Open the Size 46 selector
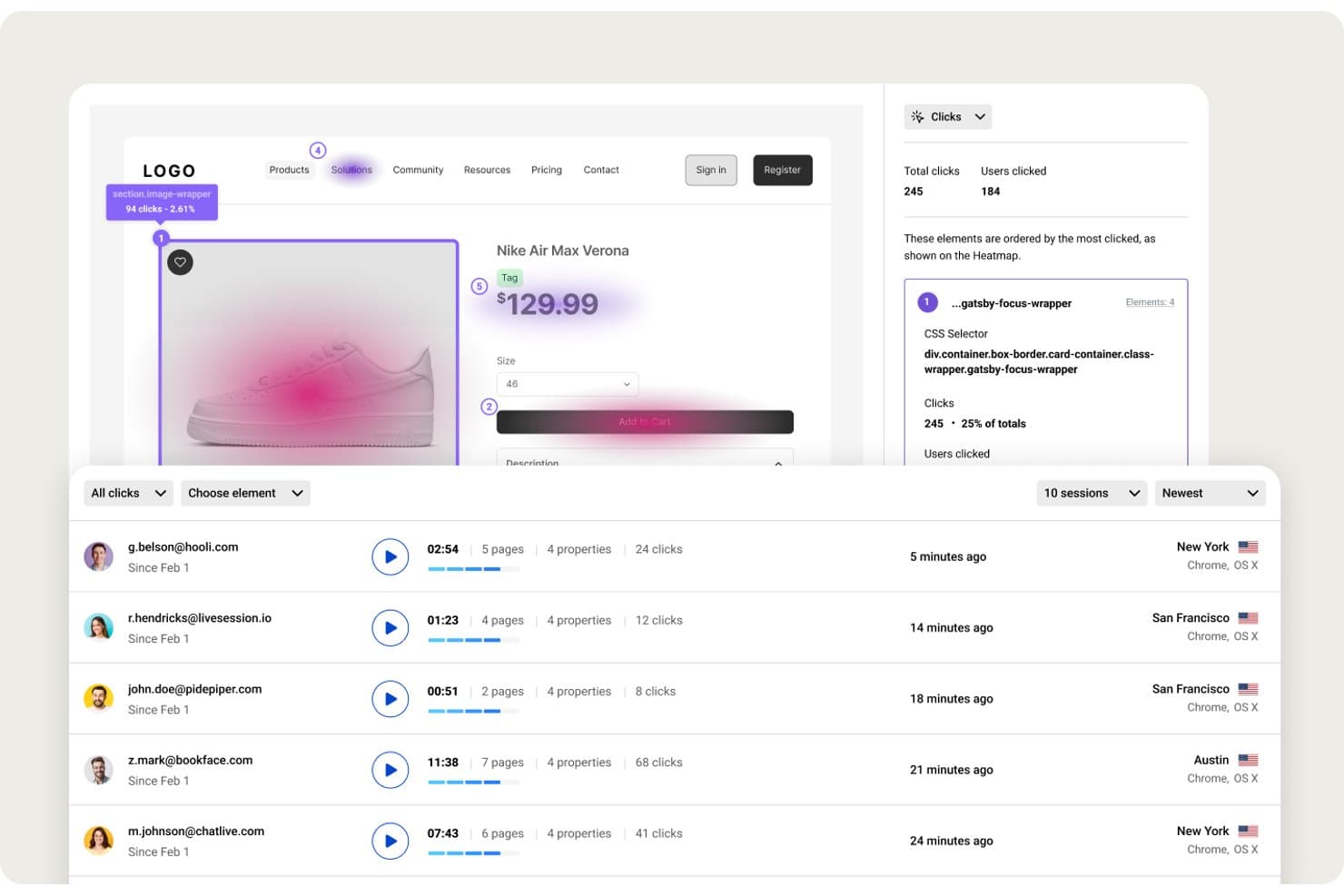 568,384
